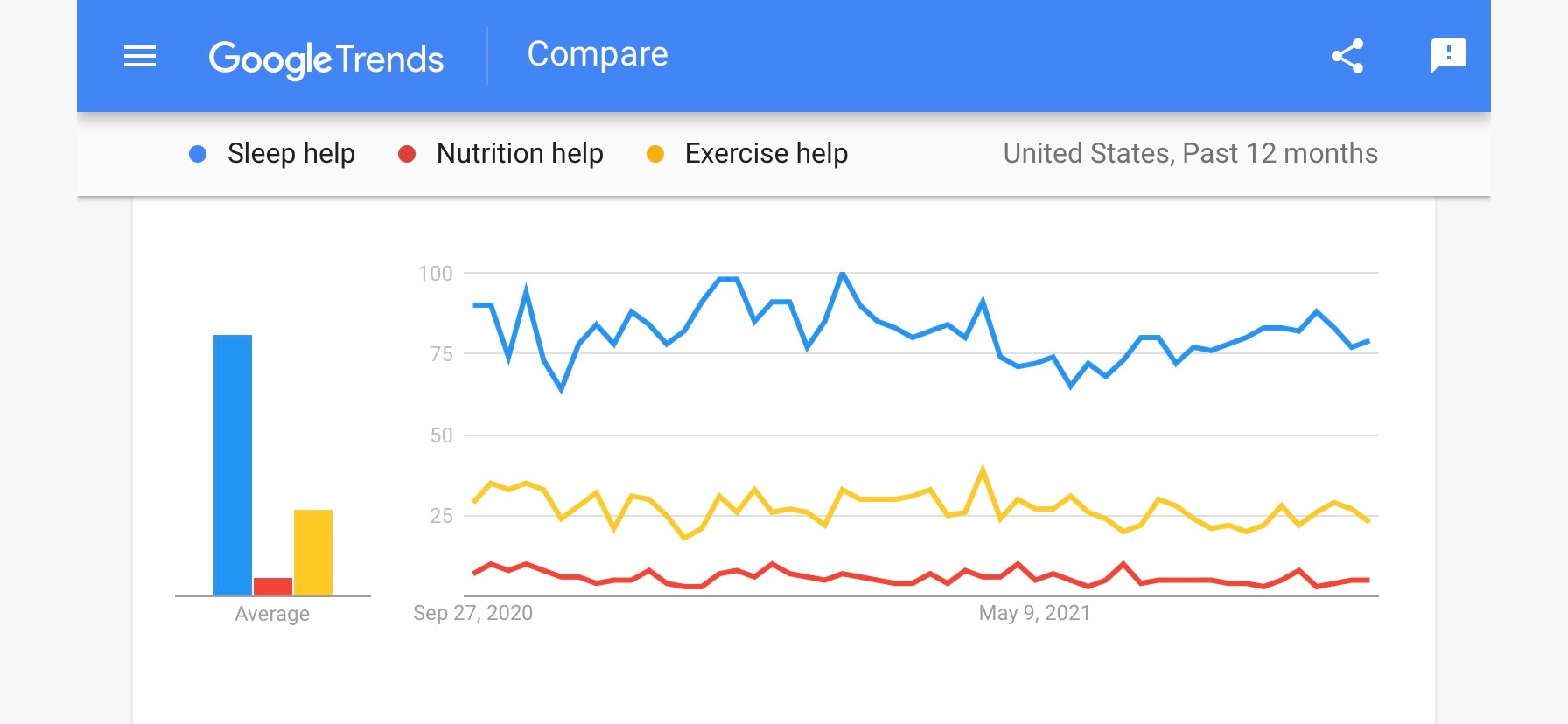
Task: Open the hamburger navigation menu
Action: pos(140,57)
